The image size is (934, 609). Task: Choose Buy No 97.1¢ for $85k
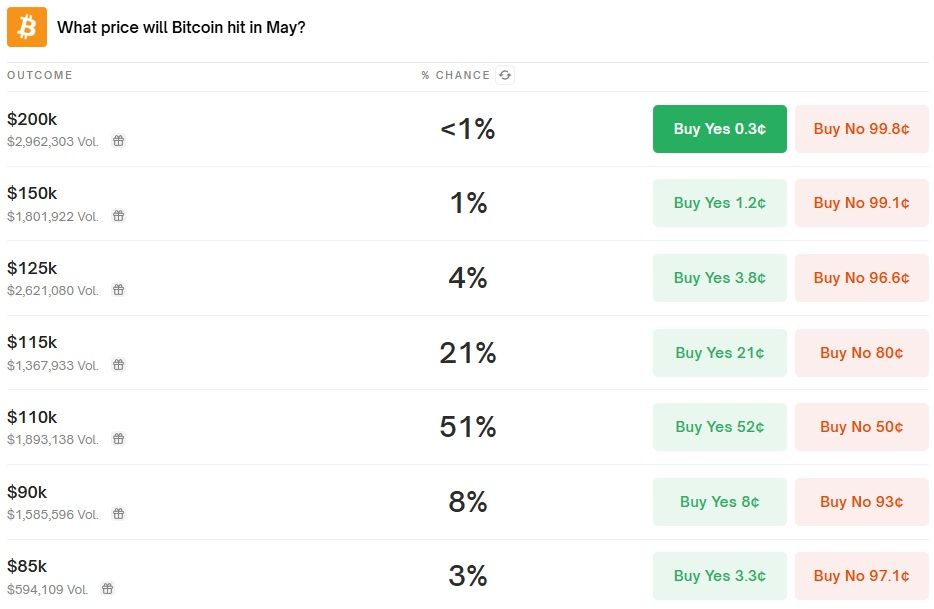[x=861, y=576]
